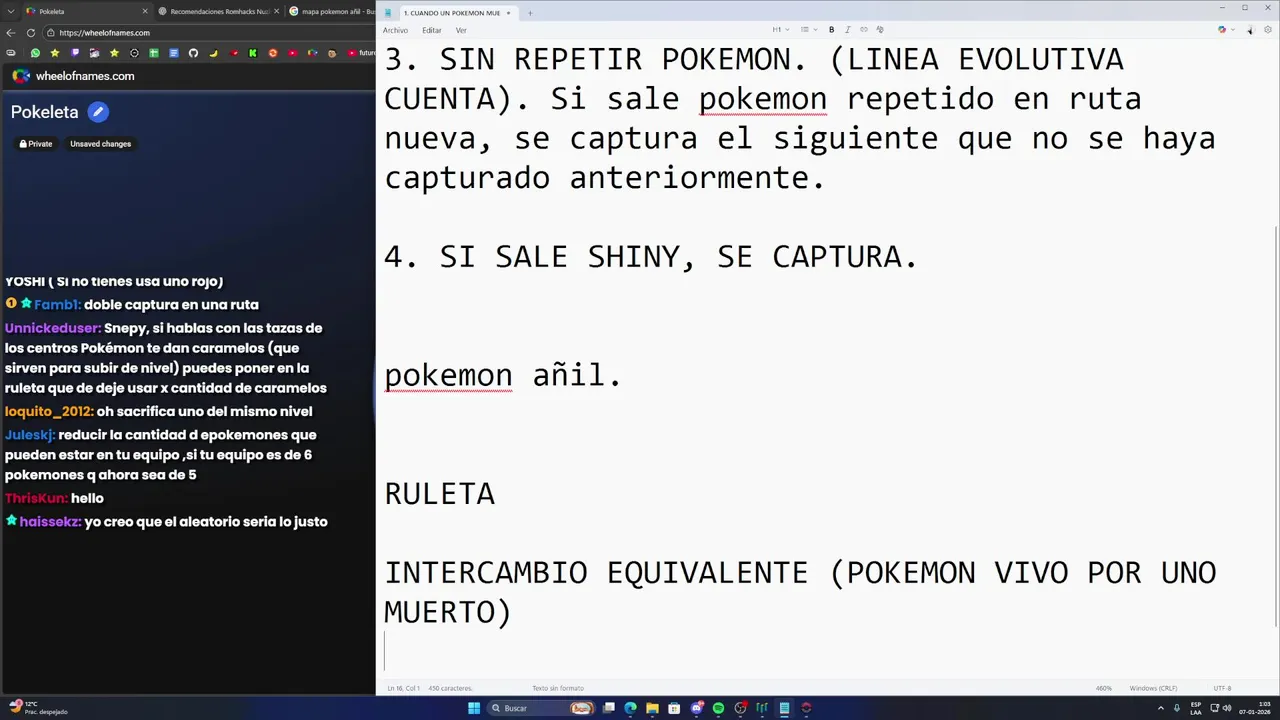Open the list style dropdown
This screenshot has width=1280, height=720.
click(x=809, y=30)
